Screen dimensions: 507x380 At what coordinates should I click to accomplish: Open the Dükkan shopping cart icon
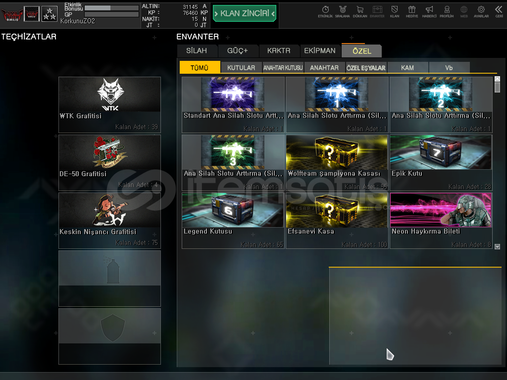click(360, 11)
